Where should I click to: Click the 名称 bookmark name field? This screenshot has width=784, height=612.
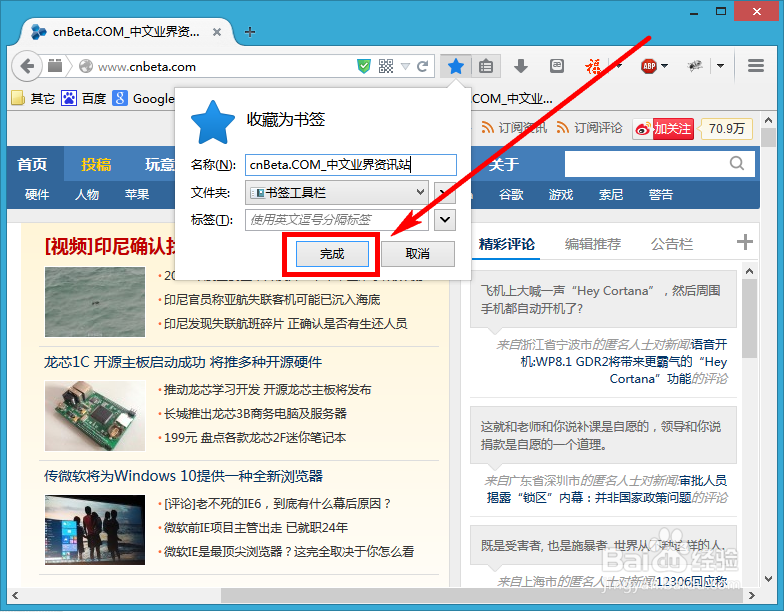point(350,164)
